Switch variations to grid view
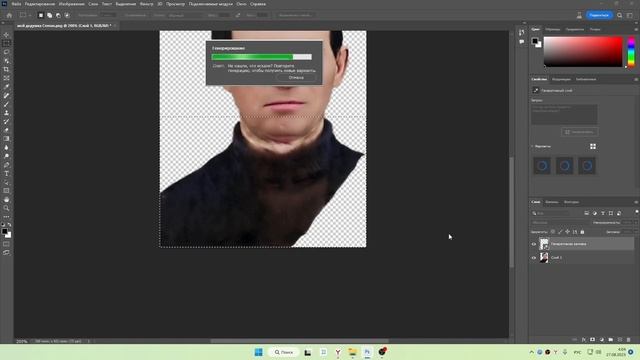The width and height of the screenshot is (640, 360). click(x=593, y=146)
